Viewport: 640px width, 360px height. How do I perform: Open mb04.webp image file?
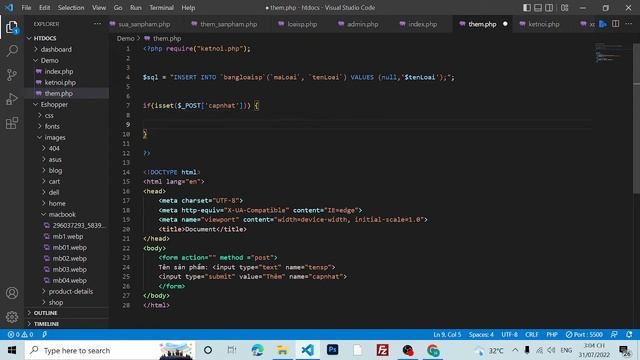[69, 280]
